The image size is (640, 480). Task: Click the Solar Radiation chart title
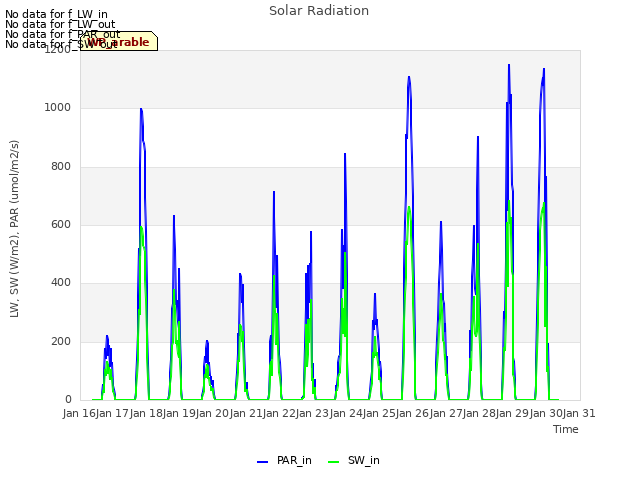tap(319, 11)
